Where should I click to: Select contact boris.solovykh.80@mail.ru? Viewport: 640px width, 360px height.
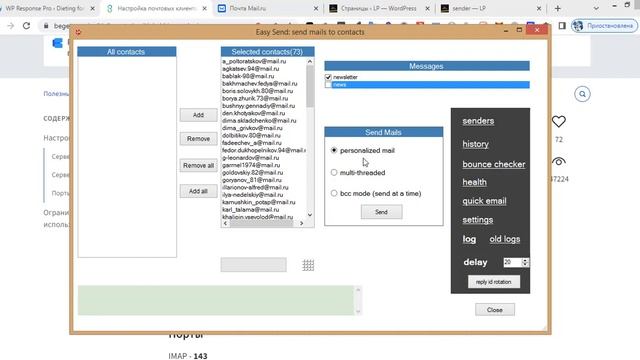pyautogui.click(x=258, y=91)
